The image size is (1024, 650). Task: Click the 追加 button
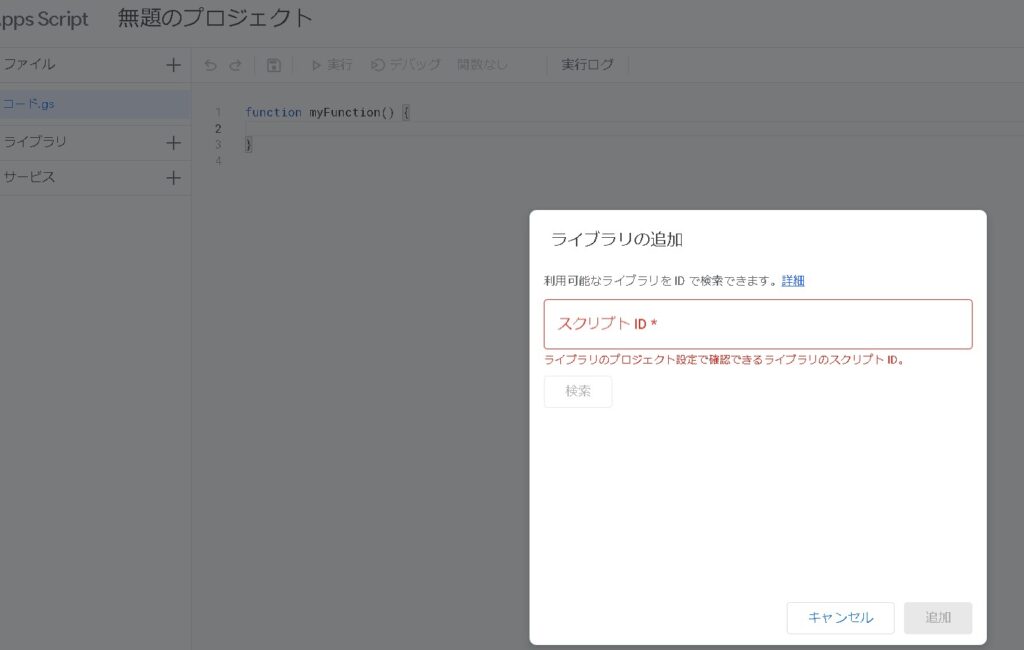937,618
